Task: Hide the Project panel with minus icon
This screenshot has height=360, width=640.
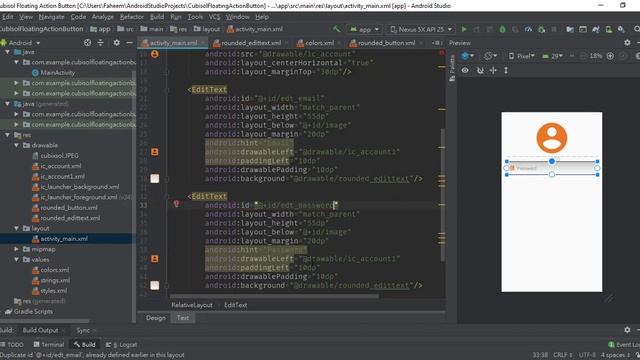Action: point(129,42)
